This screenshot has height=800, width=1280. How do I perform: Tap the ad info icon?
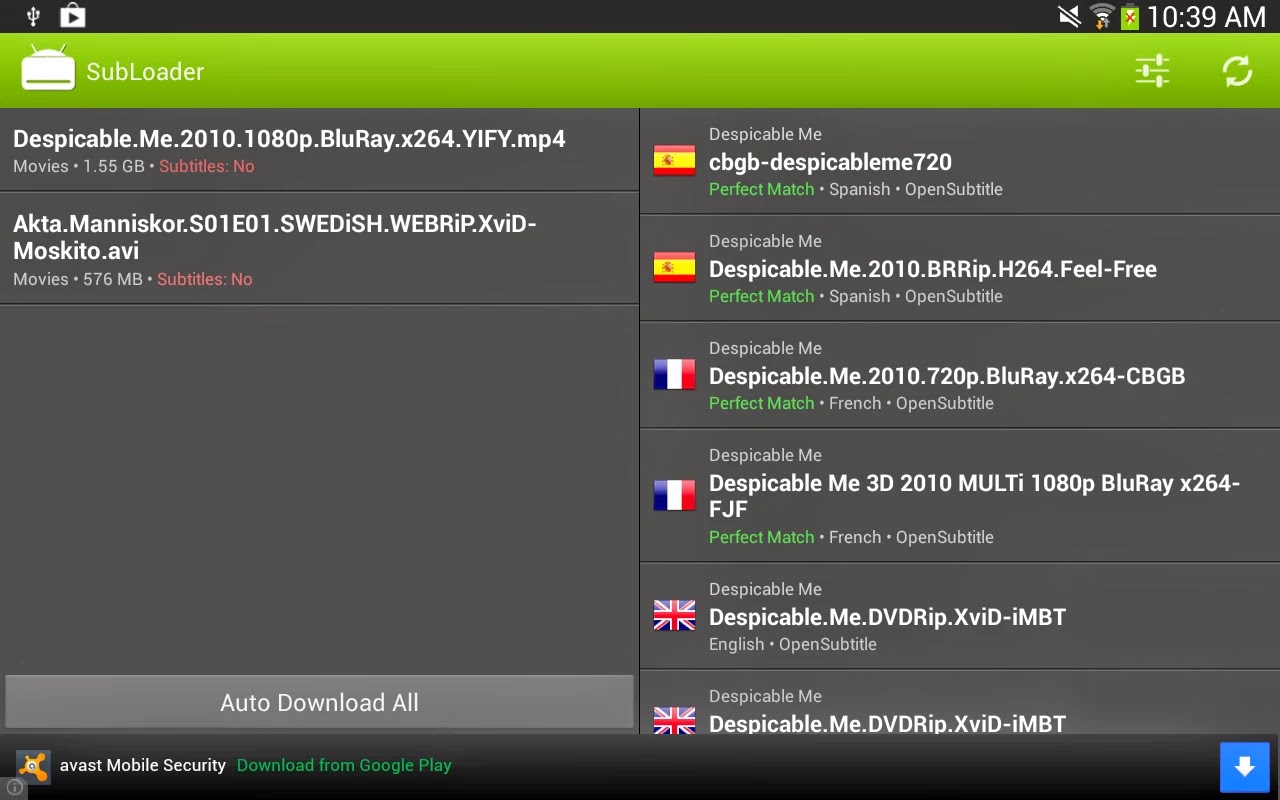click(x=14, y=787)
